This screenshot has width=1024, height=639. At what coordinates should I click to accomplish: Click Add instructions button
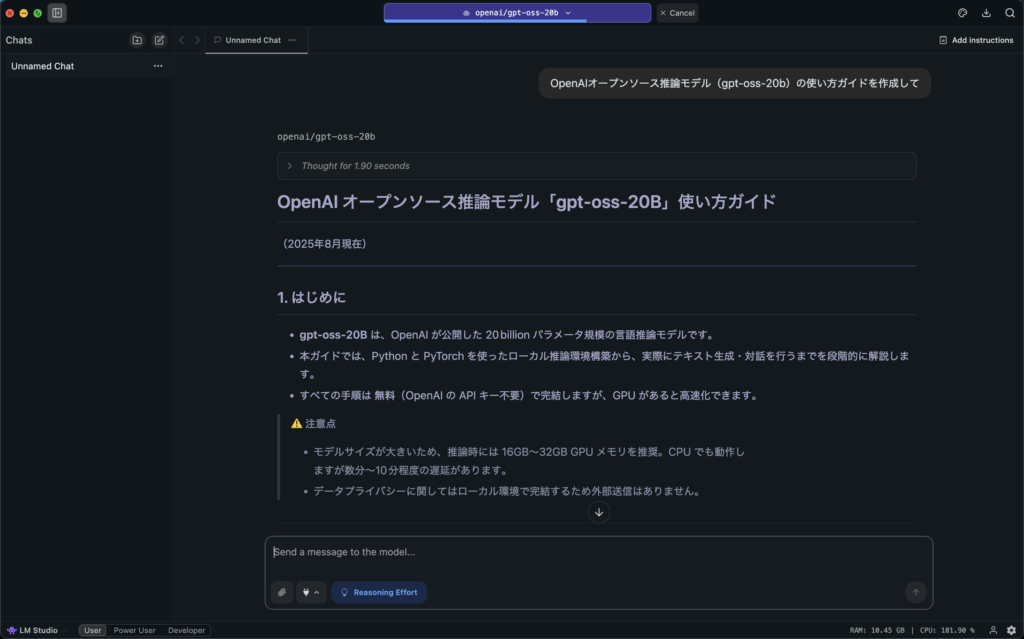[x=976, y=40]
